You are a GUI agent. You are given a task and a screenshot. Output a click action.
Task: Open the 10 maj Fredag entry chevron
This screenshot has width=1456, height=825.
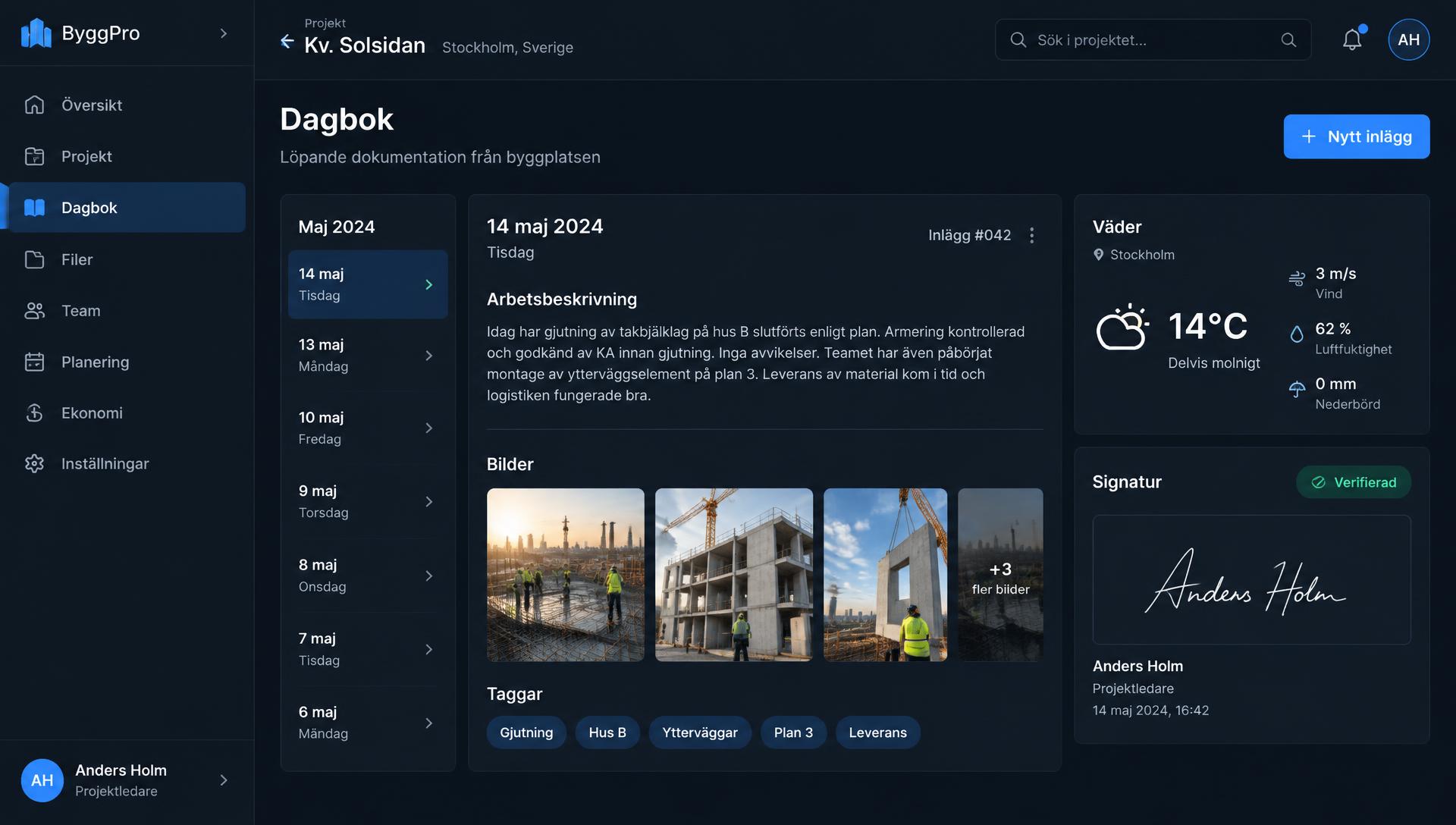point(429,428)
